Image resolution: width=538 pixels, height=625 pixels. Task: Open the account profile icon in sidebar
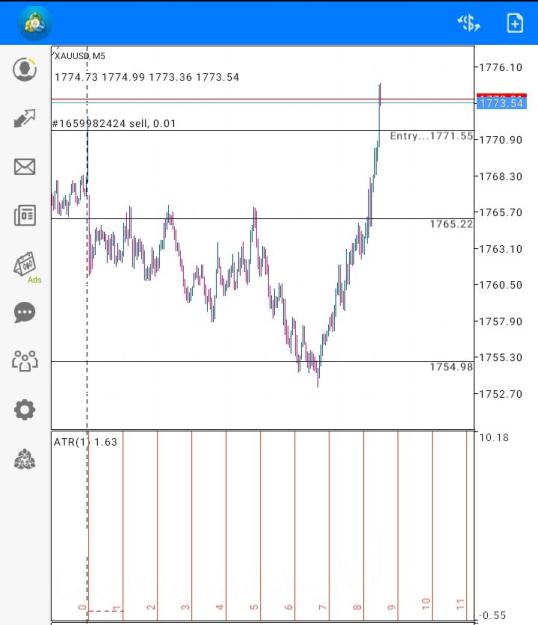(25, 69)
